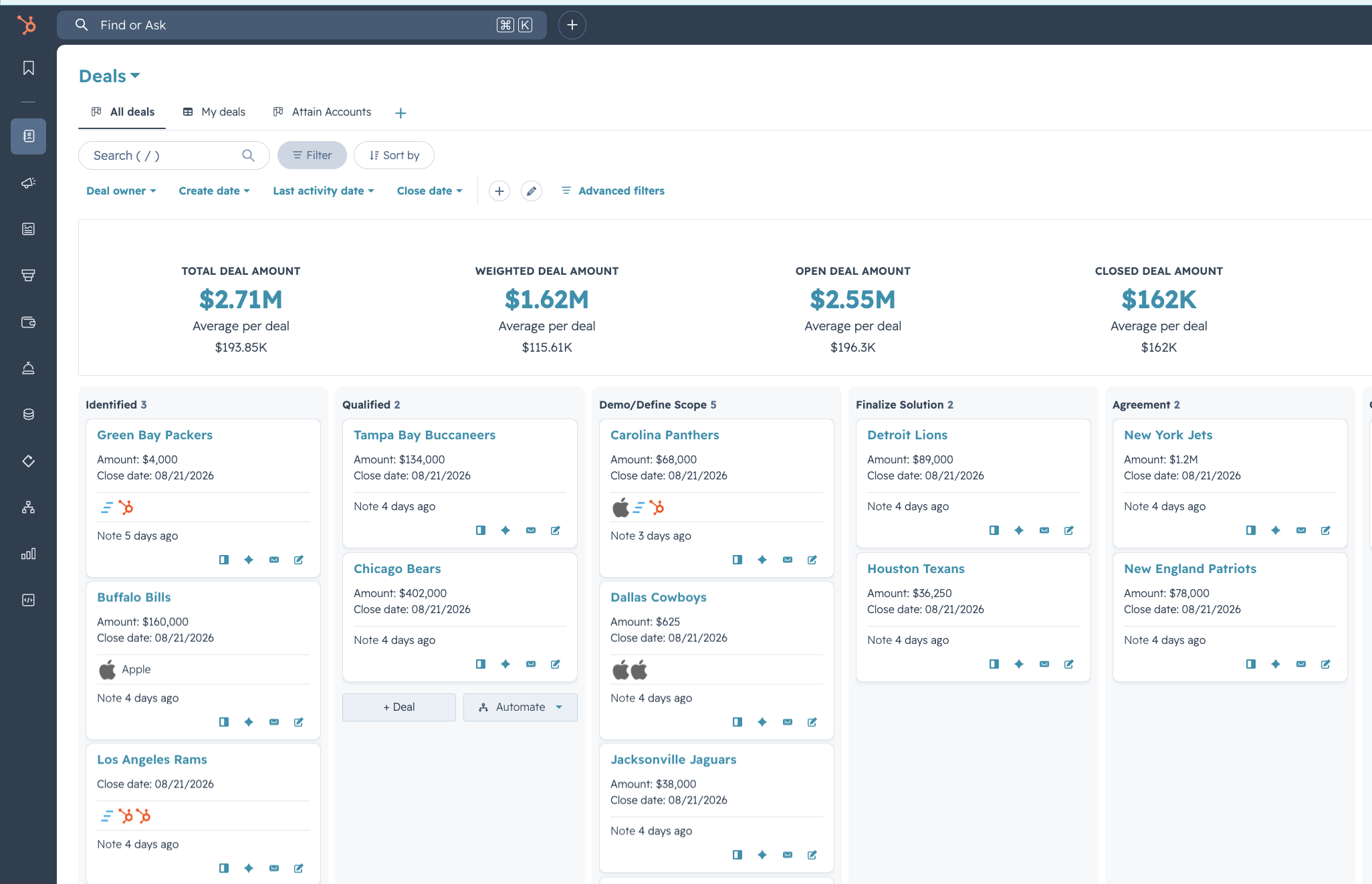
Task: Expand the Last activity date filter
Action: (x=324, y=191)
